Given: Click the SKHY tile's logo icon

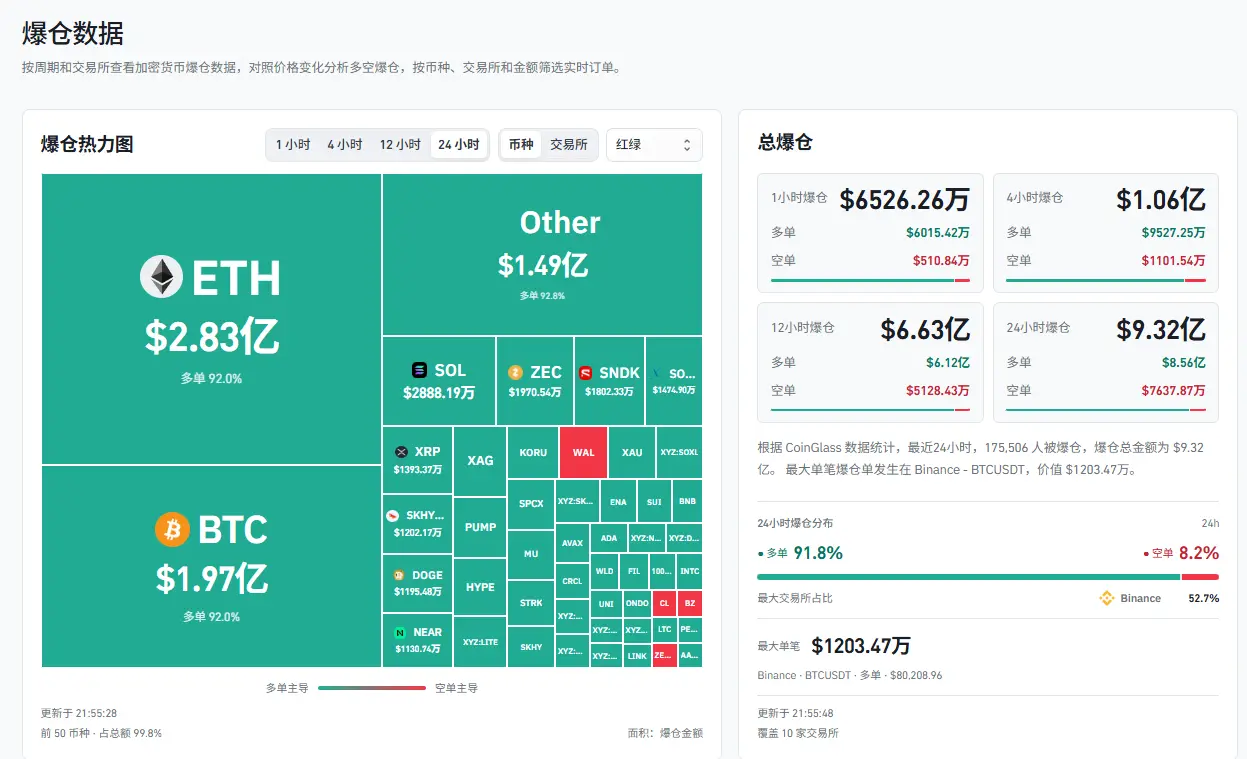Looking at the screenshot, I should coord(393,515).
